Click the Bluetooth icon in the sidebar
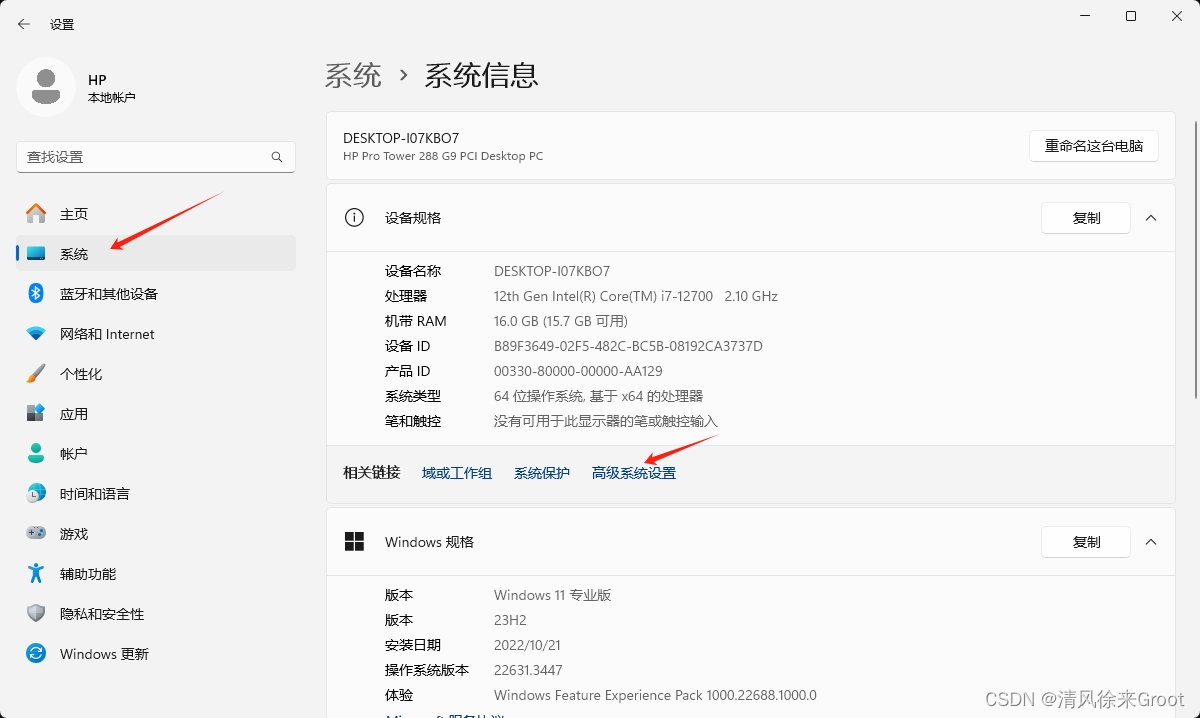The image size is (1200, 718). [x=36, y=294]
